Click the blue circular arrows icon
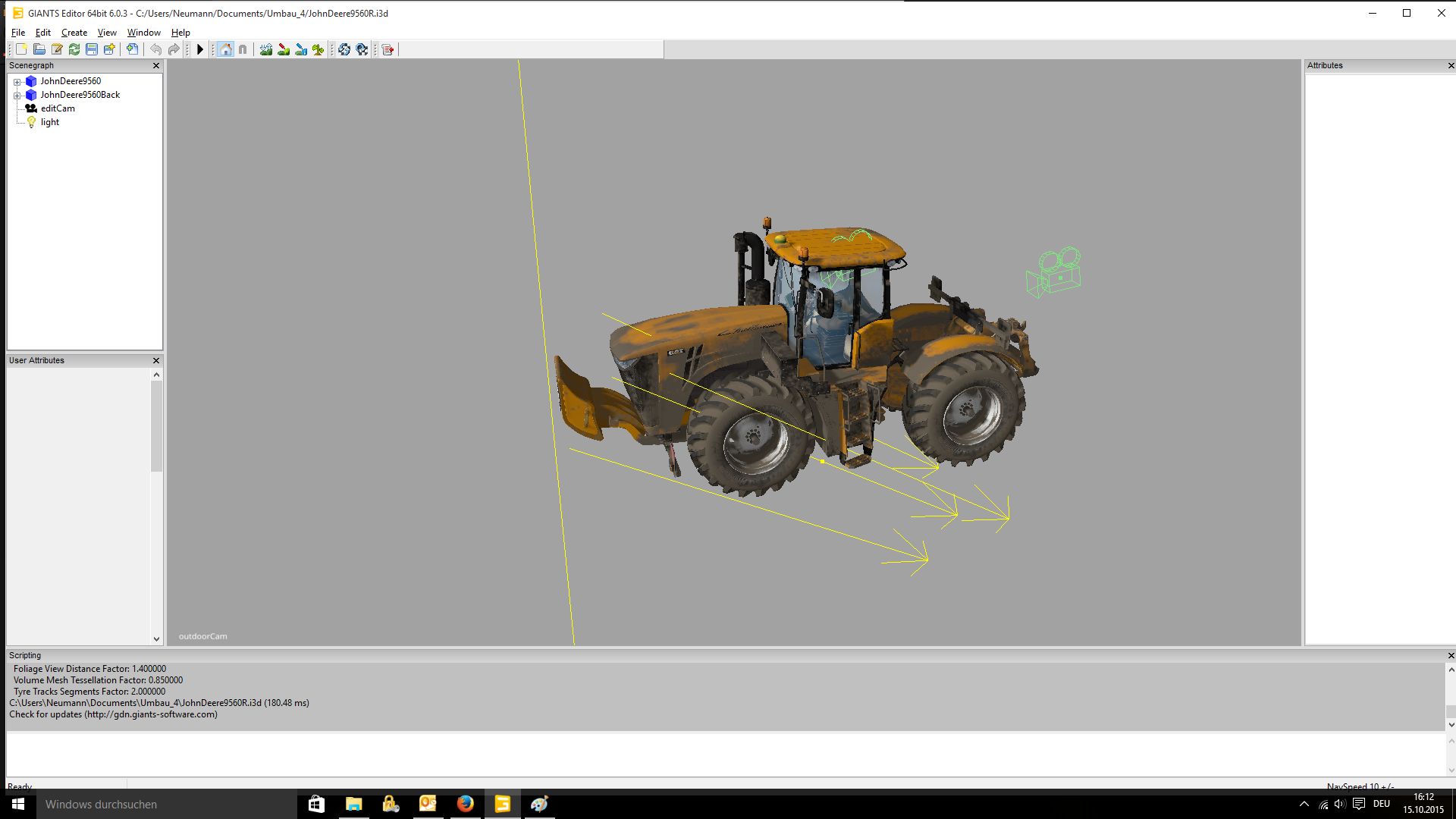 pos(344,49)
